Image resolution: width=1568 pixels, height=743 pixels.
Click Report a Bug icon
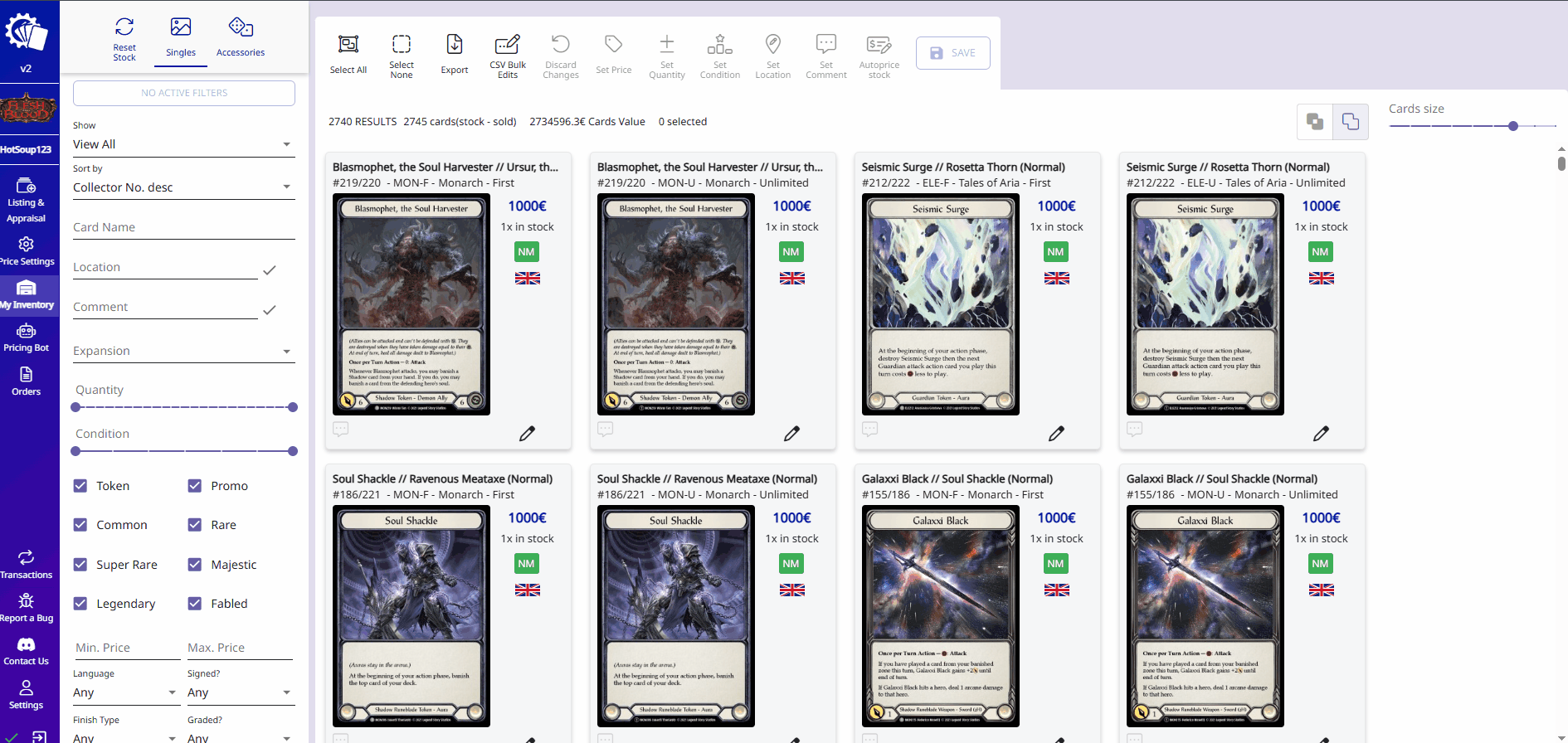click(x=27, y=600)
